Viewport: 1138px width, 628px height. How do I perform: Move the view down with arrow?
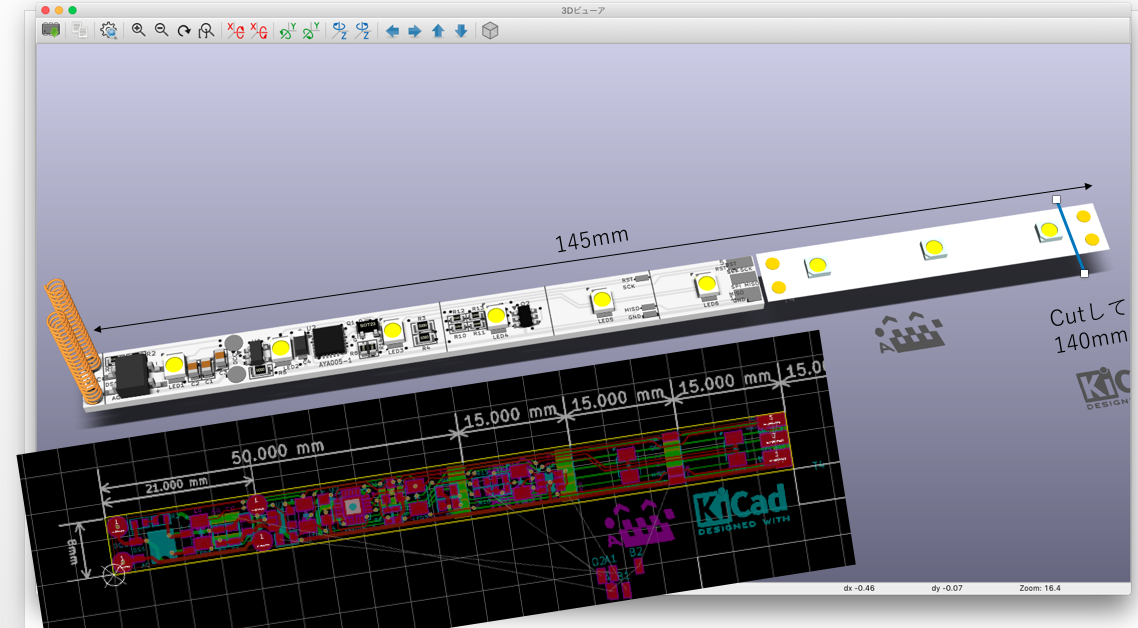pos(460,31)
